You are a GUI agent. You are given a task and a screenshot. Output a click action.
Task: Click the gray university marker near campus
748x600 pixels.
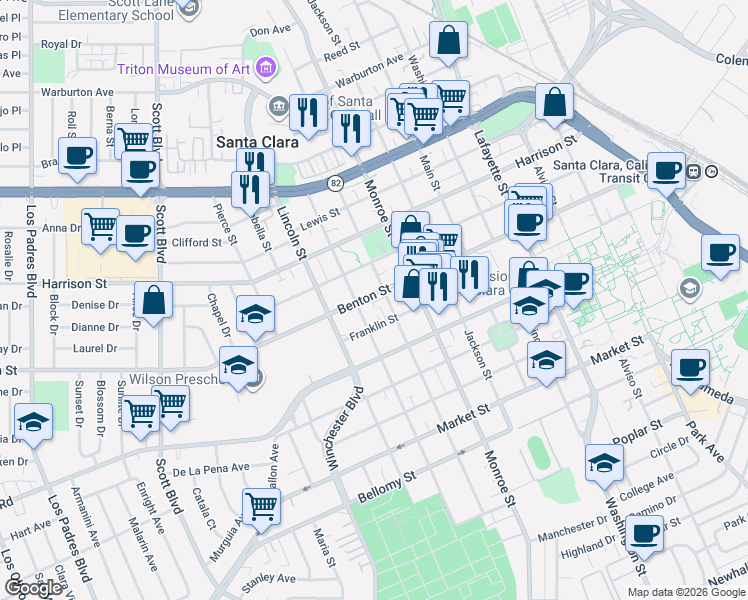tap(690, 289)
